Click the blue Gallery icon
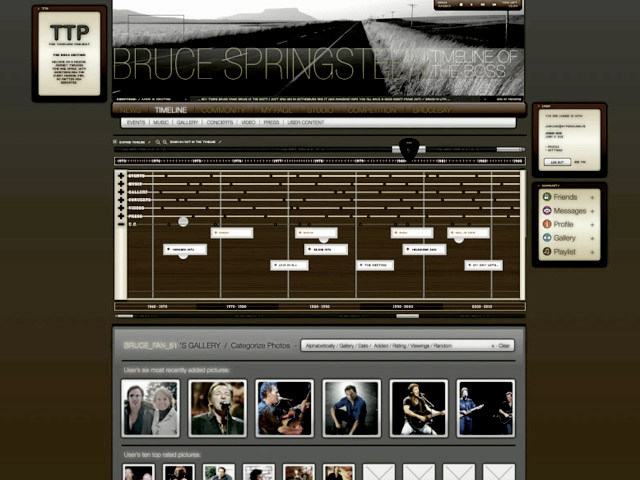The height and width of the screenshot is (480, 640). tap(547, 238)
